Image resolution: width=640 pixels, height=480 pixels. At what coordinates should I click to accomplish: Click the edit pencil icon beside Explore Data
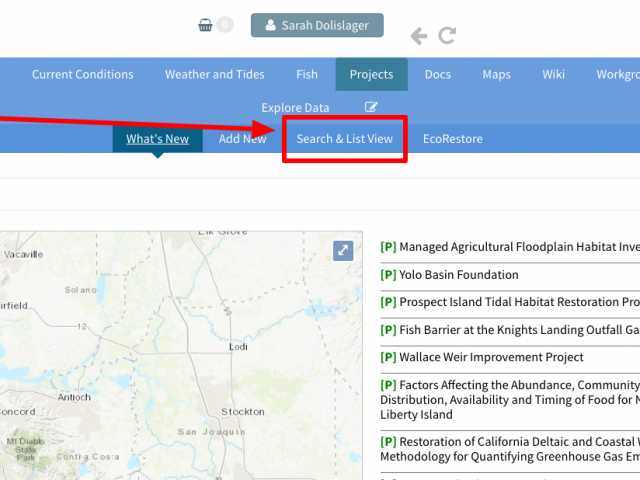pyautogui.click(x=371, y=107)
